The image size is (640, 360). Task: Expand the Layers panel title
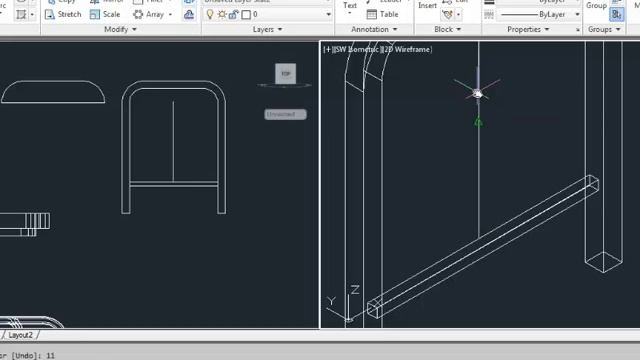coord(267,29)
